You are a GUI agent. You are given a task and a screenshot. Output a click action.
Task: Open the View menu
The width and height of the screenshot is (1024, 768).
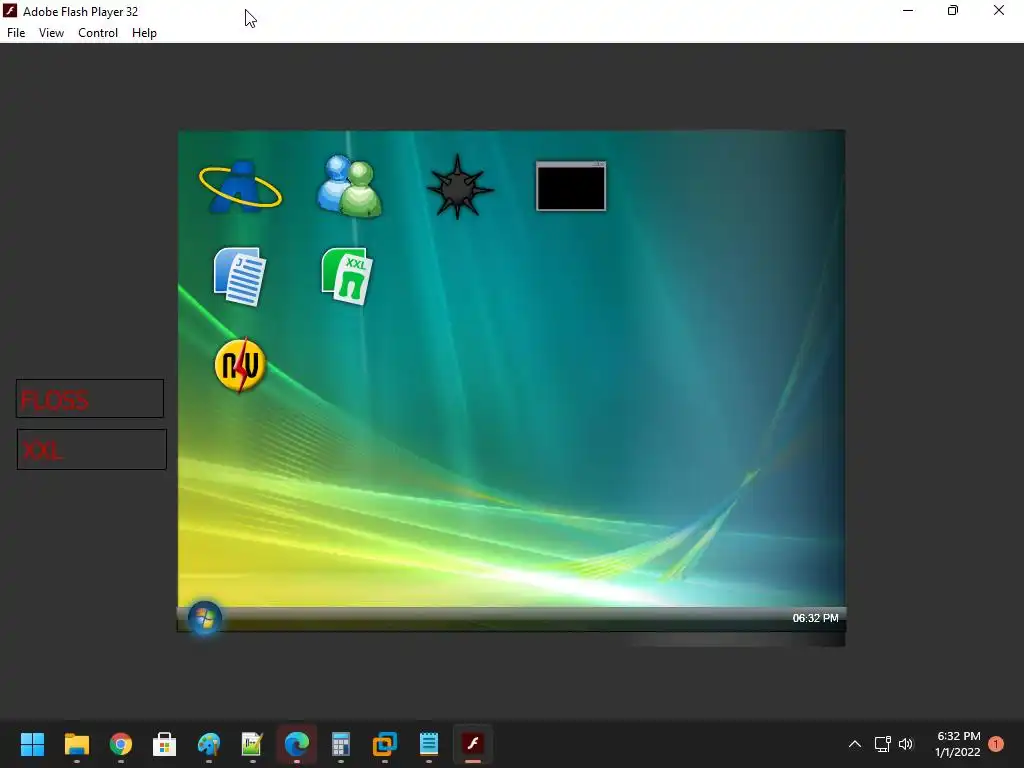(x=51, y=33)
